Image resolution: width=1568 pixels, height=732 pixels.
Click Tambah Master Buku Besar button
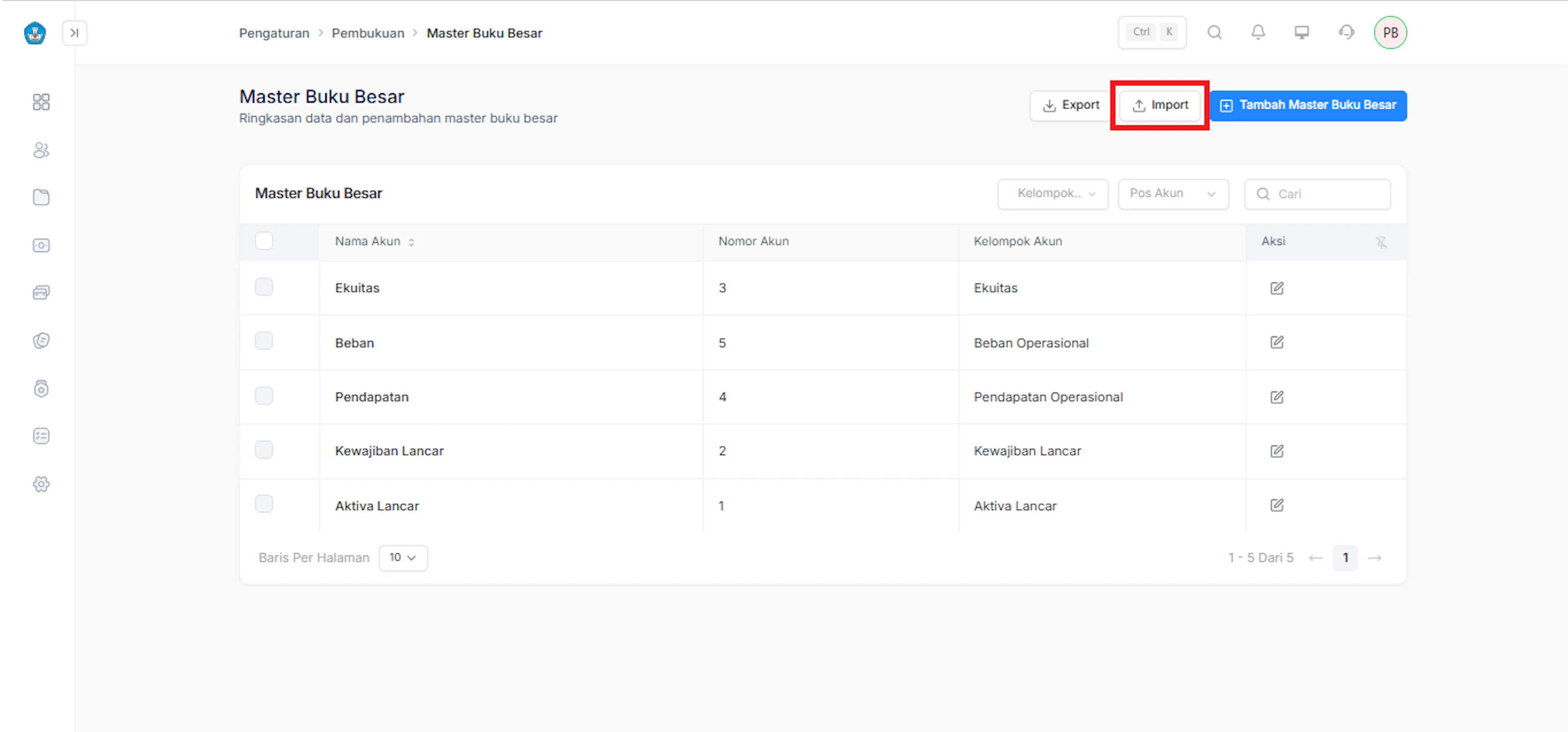[x=1308, y=105]
